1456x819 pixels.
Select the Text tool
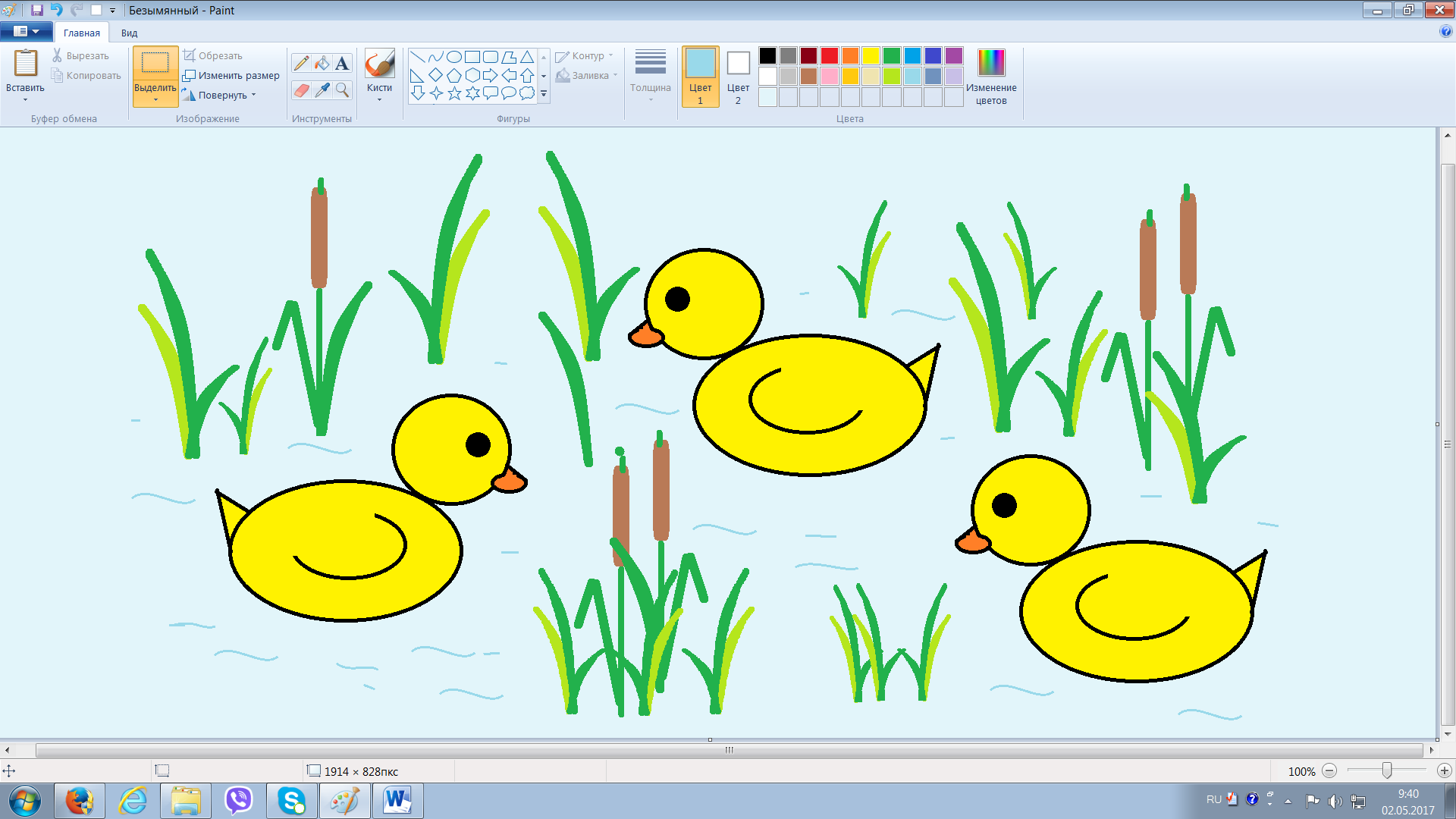click(342, 64)
